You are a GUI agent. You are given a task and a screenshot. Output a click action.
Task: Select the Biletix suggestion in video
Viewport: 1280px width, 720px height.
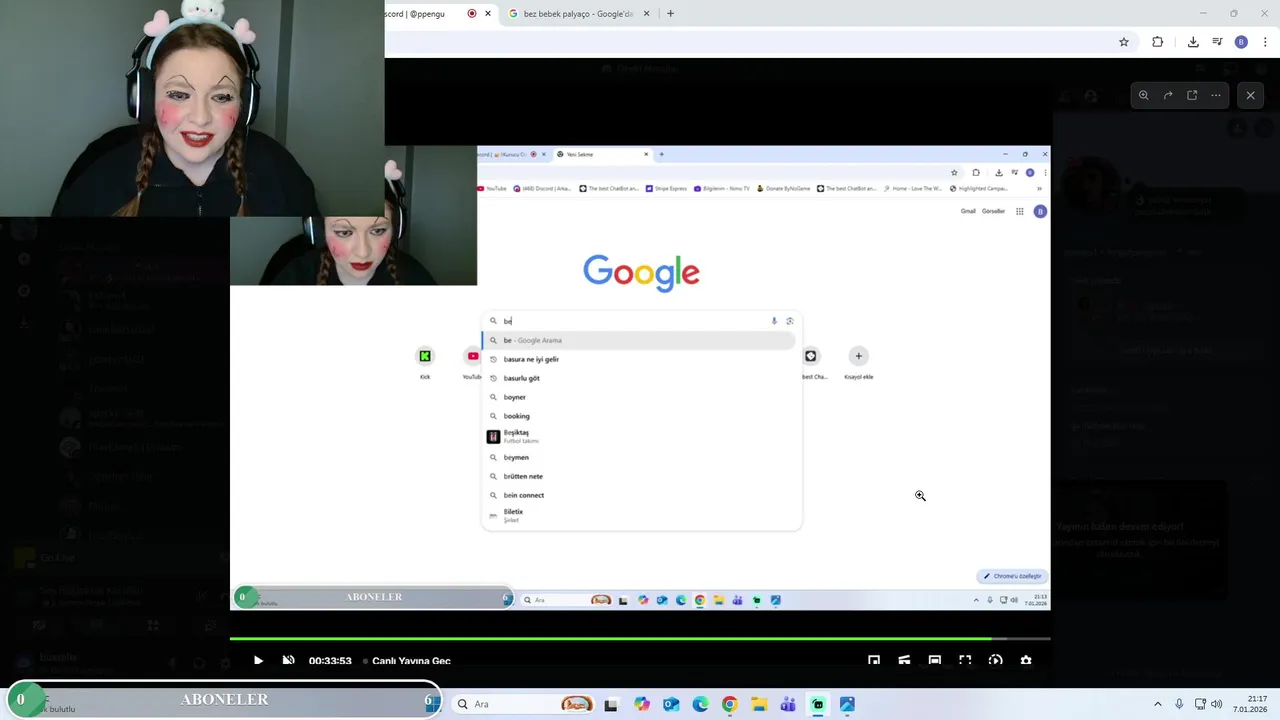click(641, 515)
